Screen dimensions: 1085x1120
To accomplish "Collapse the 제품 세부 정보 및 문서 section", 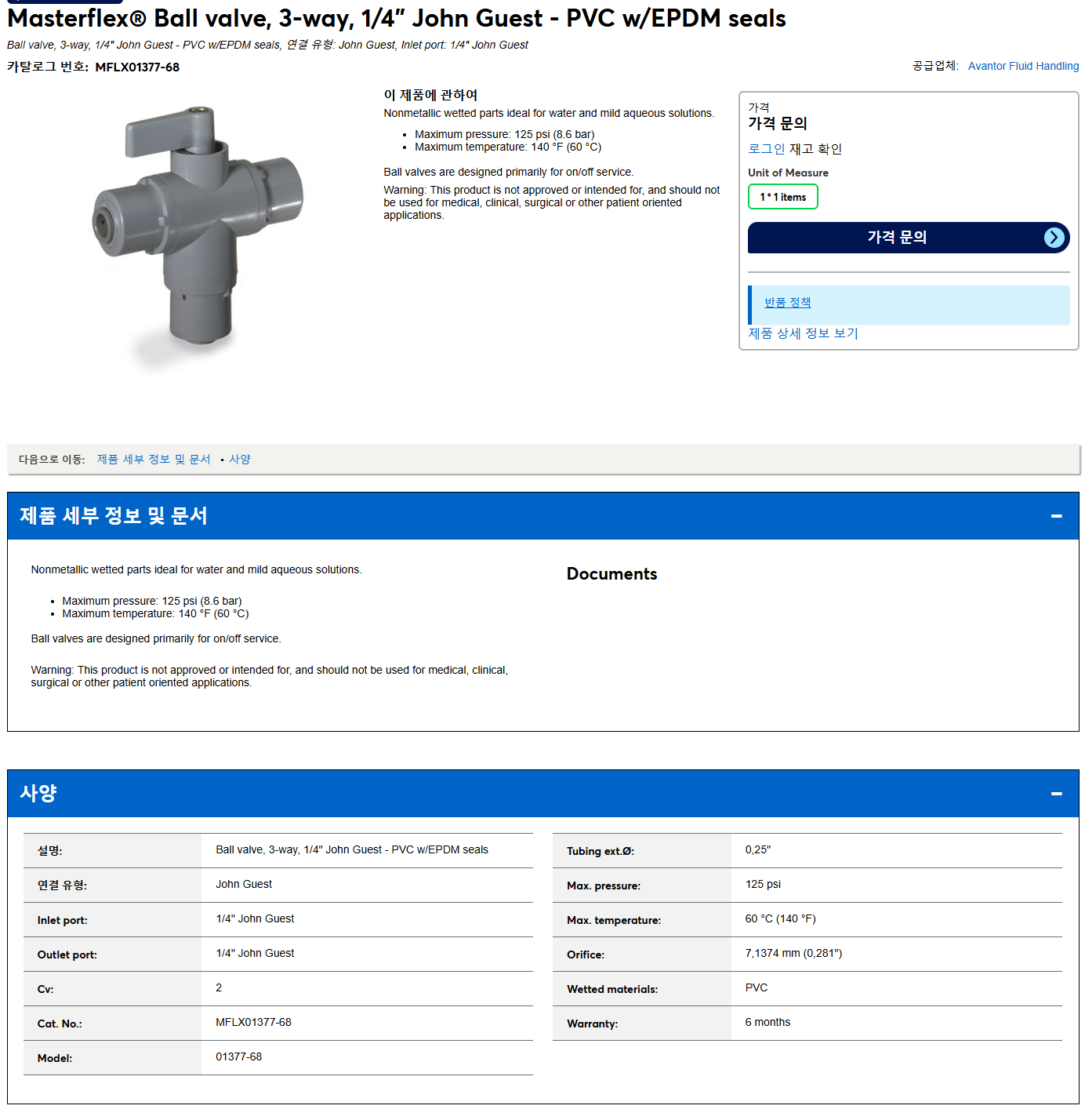I will pyautogui.click(x=1056, y=516).
